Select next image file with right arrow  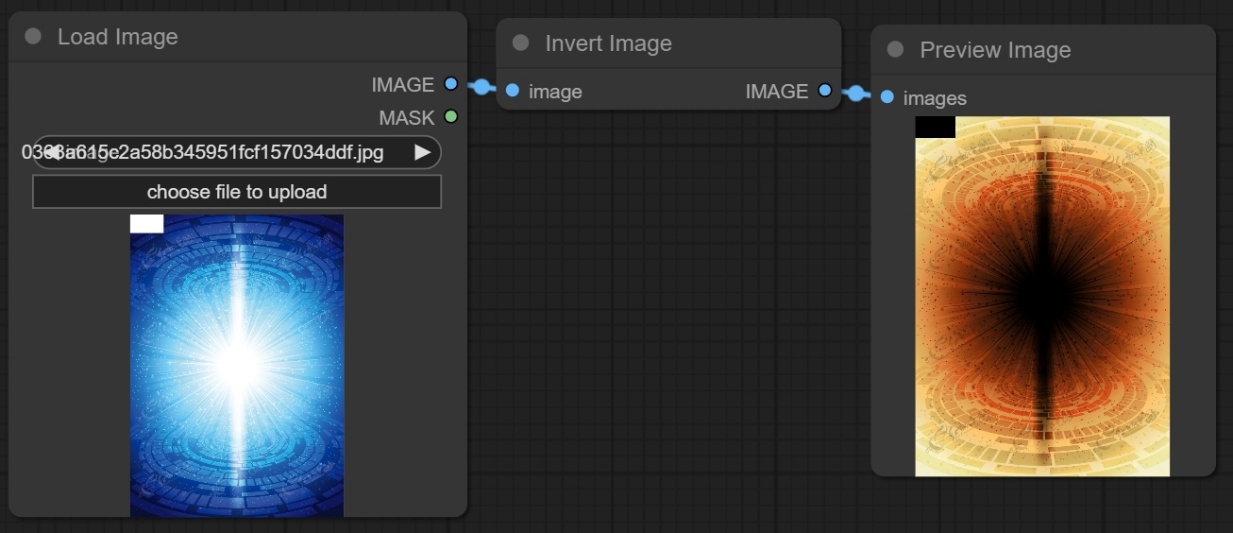pyautogui.click(x=423, y=152)
